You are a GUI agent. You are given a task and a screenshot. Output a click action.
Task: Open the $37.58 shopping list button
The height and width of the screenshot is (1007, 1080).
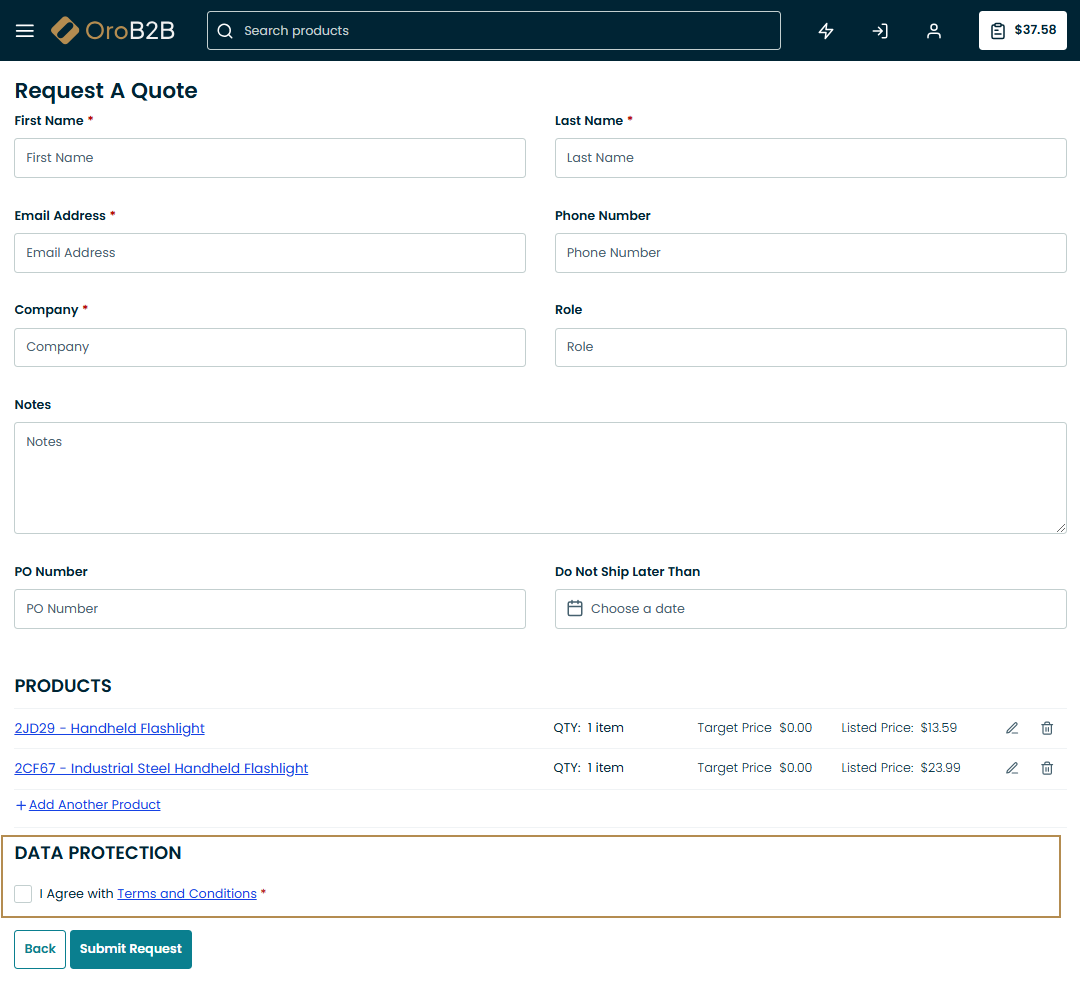click(1022, 31)
